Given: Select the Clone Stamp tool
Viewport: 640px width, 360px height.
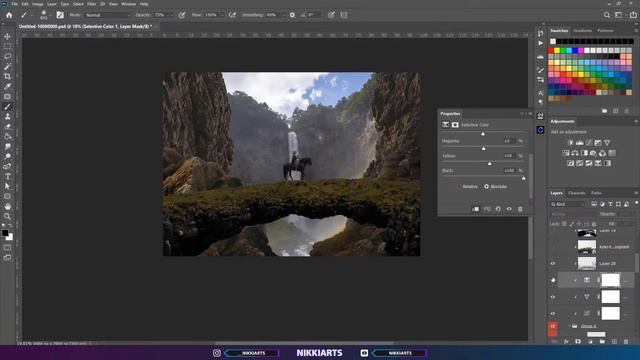Looking at the screenshot, I should point(7,116).
